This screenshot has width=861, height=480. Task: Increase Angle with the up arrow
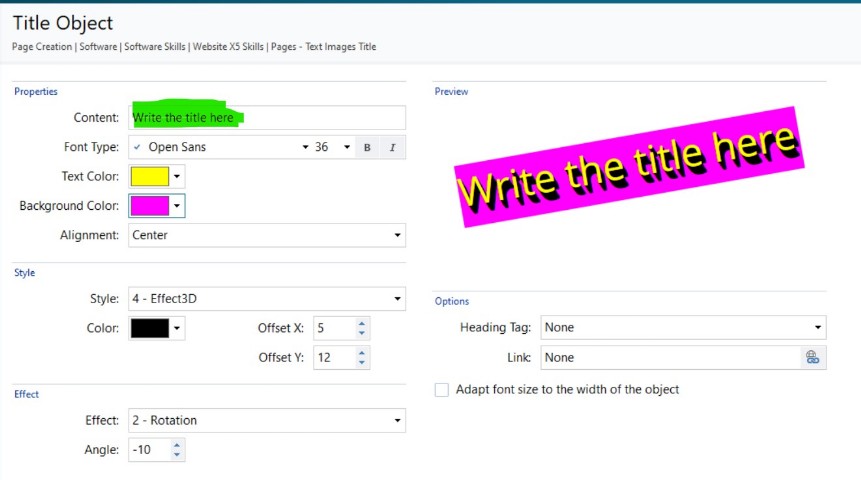tap(177, 444)
